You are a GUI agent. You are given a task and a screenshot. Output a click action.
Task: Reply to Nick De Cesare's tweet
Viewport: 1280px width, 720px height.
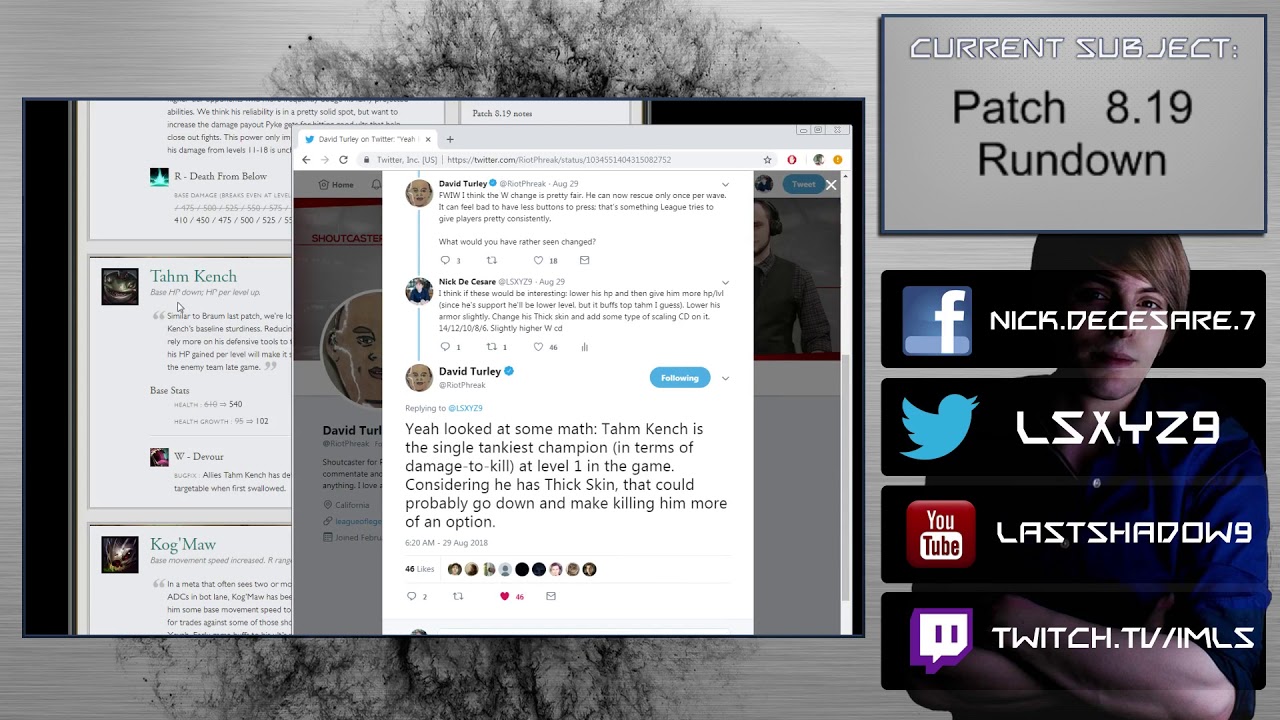pos(445,347)
